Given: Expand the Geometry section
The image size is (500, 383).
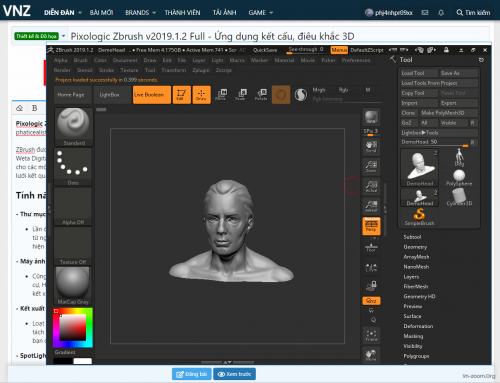Looking at the screenshot, I should (x=415, y=247).
